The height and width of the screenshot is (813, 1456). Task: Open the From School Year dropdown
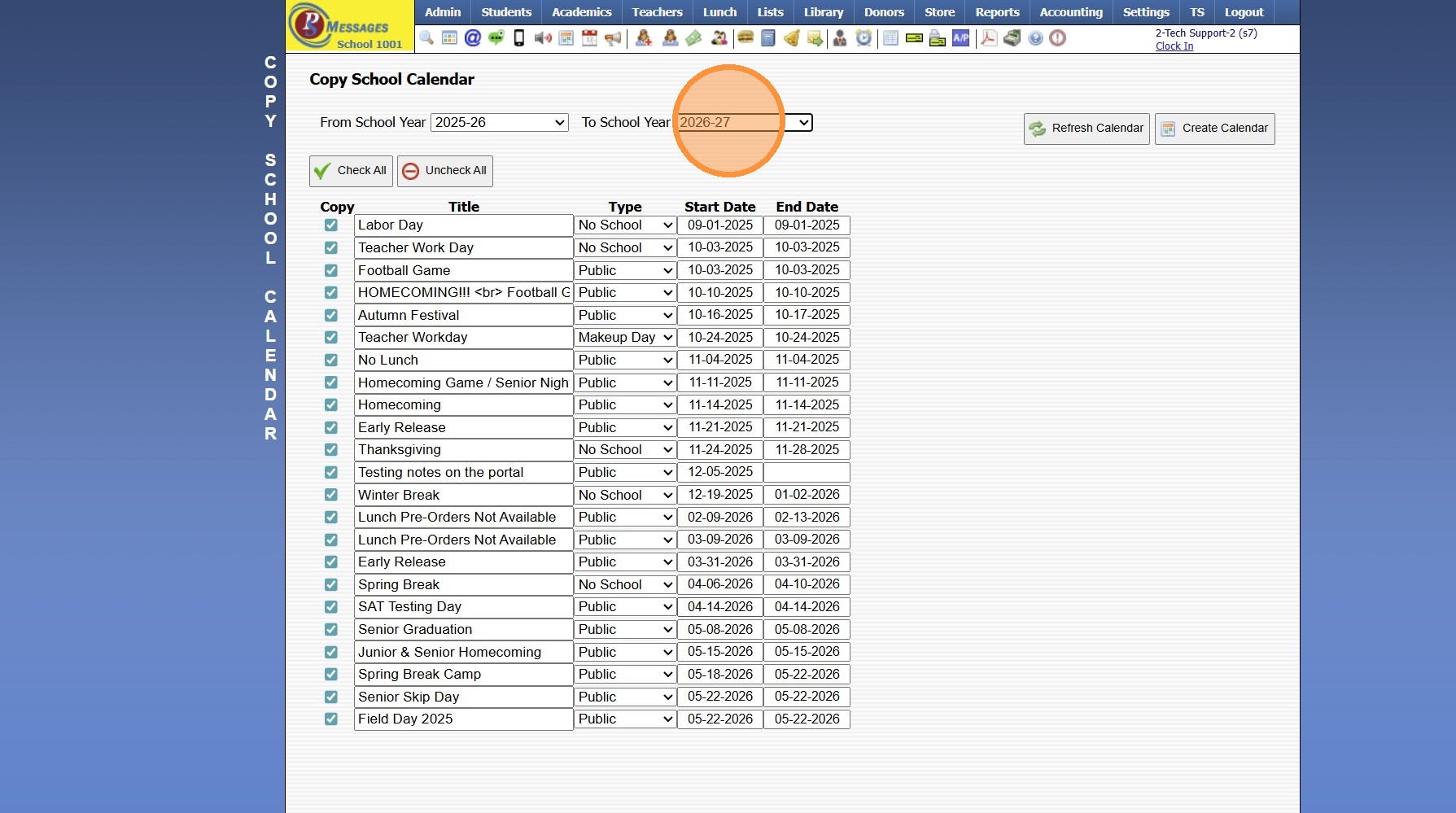coord(499,122)
